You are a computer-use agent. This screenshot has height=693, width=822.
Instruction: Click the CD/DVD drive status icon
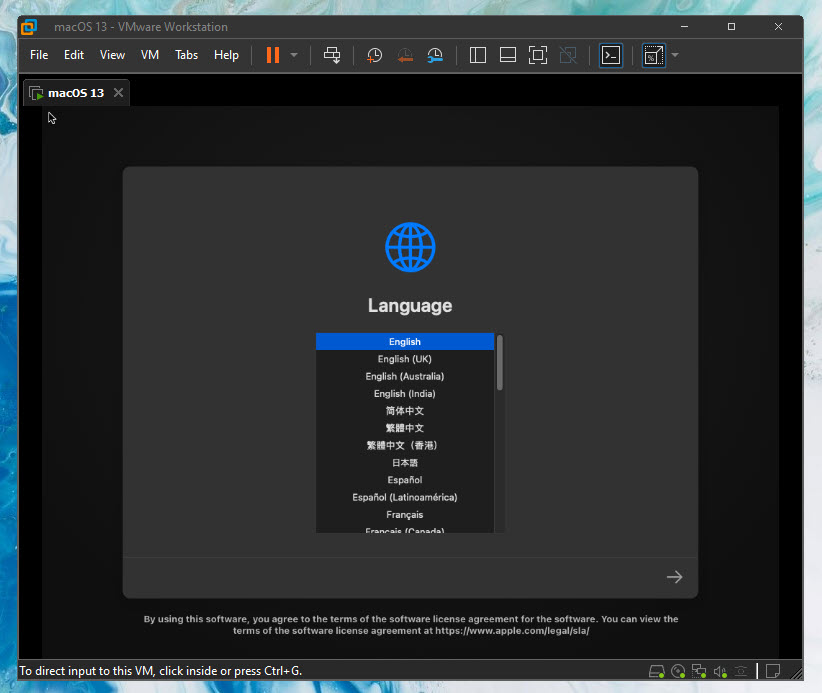point(678,671)
